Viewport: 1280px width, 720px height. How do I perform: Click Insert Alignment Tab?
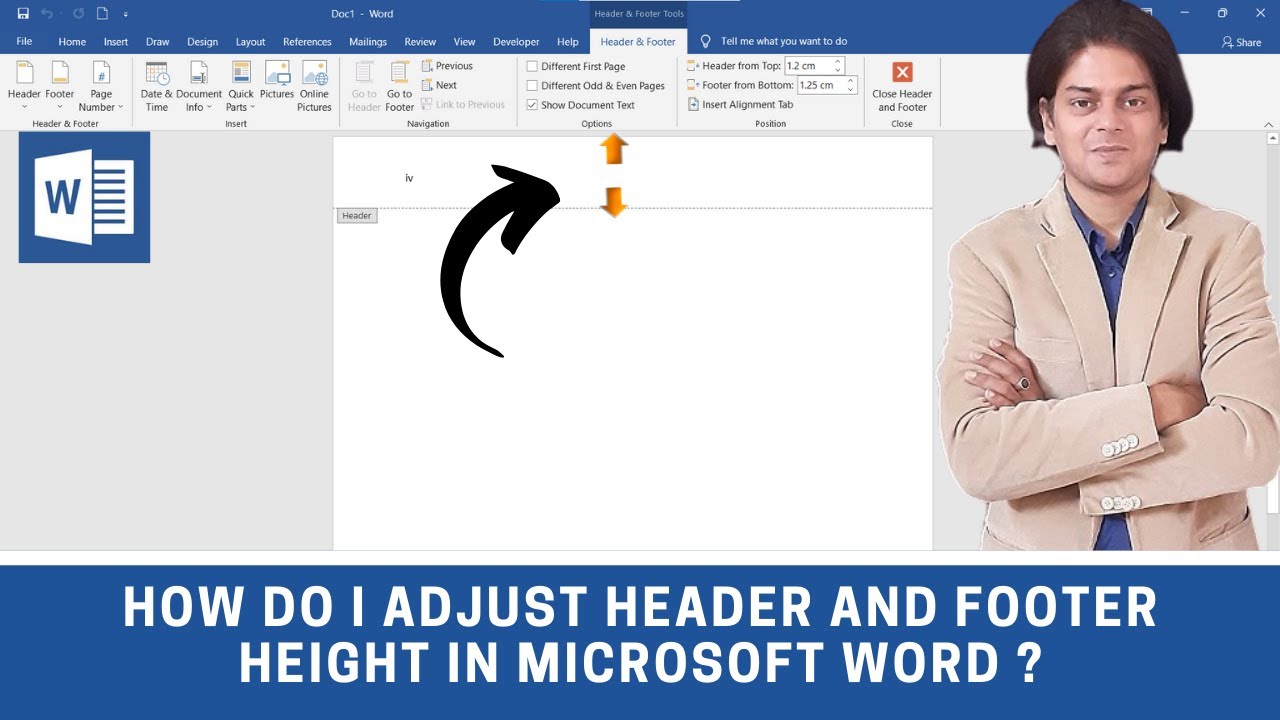coord(740,105)
